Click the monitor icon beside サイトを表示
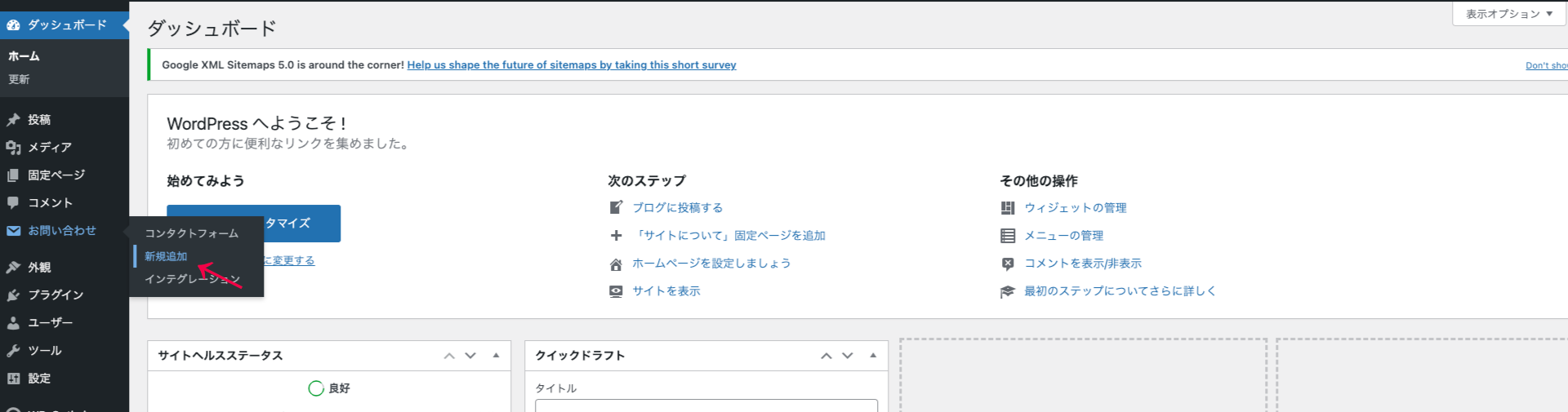The image size is (1568, 412). tap(617, 291)
